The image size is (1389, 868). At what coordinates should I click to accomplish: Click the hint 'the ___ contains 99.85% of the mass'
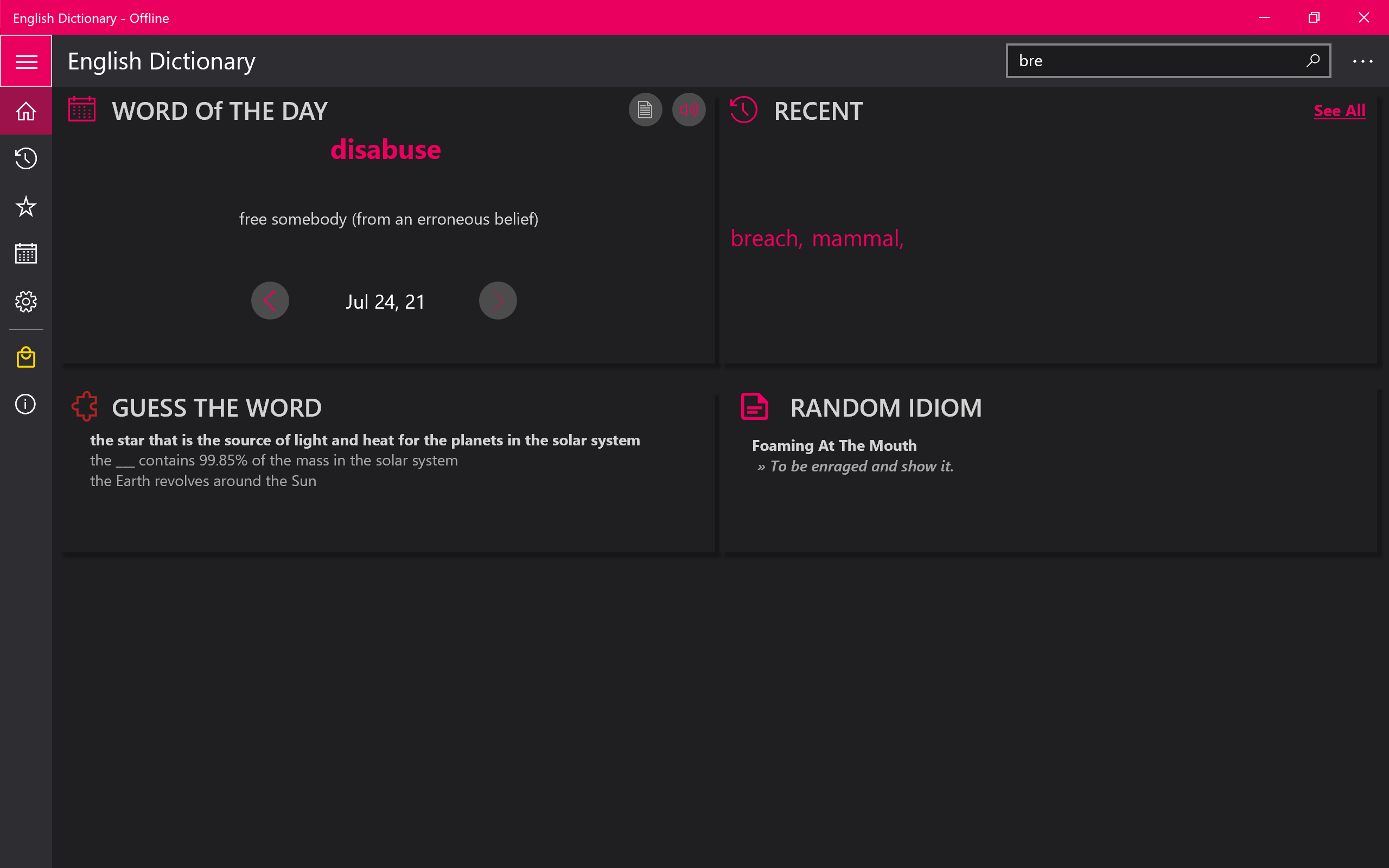pyautogui.click(x=274, y=461)
